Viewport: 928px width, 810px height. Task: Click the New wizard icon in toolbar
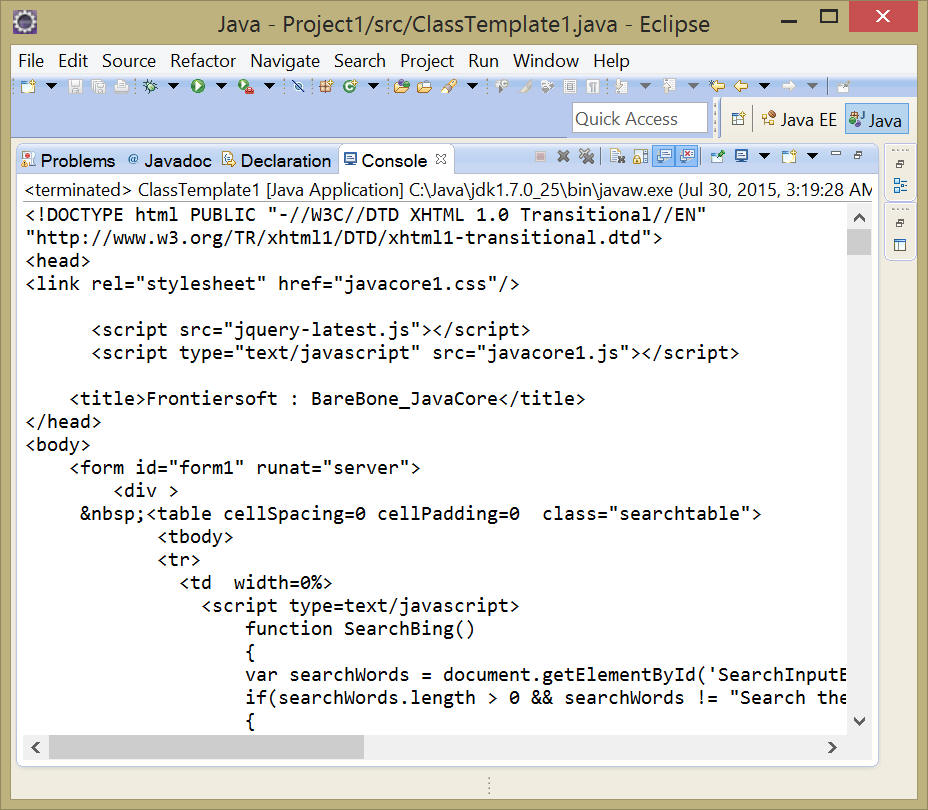click(28, 86)
